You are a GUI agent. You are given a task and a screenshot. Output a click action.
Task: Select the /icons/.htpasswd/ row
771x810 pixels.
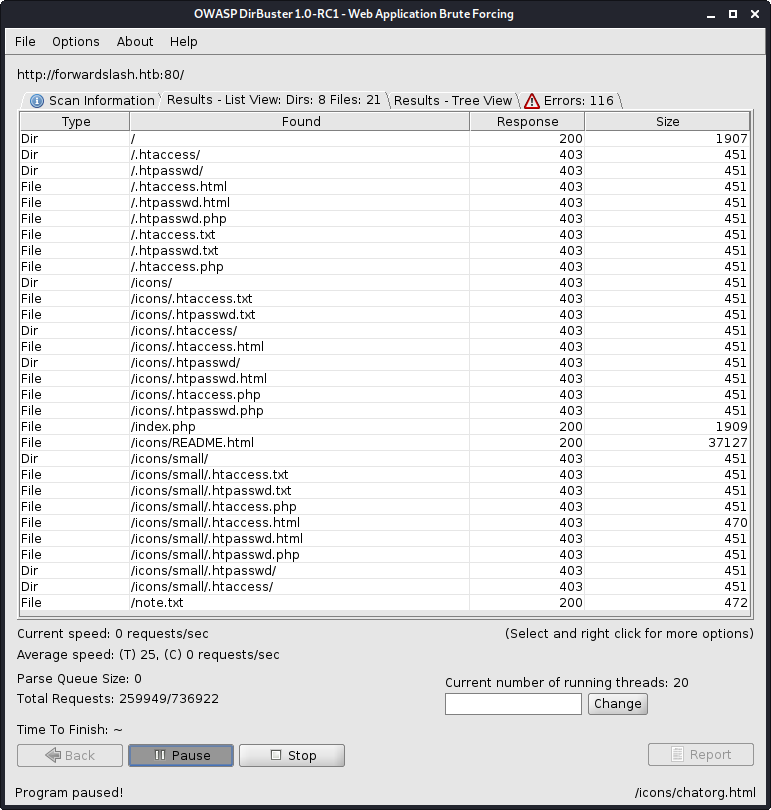(x=384, y=362)
